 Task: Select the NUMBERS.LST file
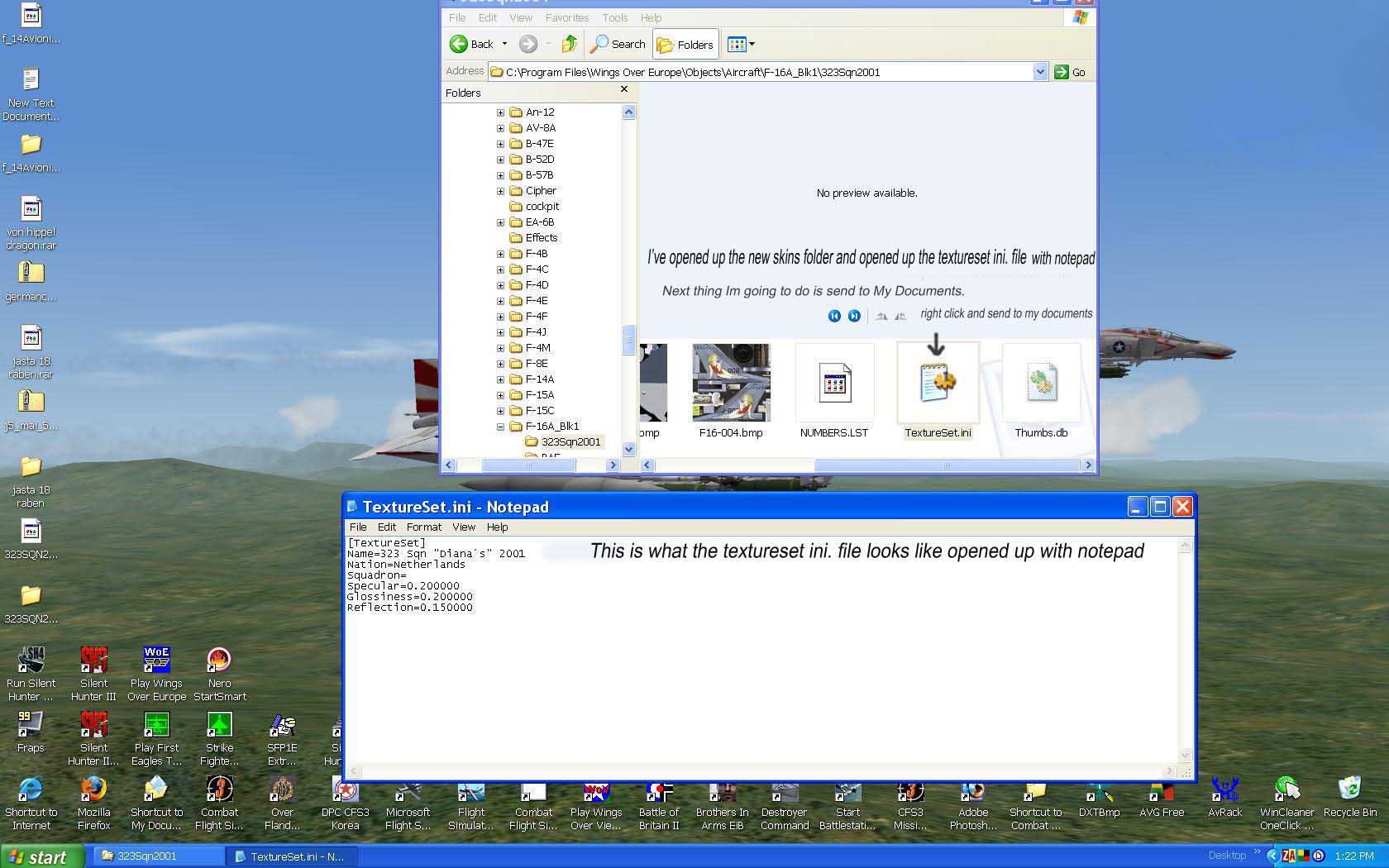(834, 391)
